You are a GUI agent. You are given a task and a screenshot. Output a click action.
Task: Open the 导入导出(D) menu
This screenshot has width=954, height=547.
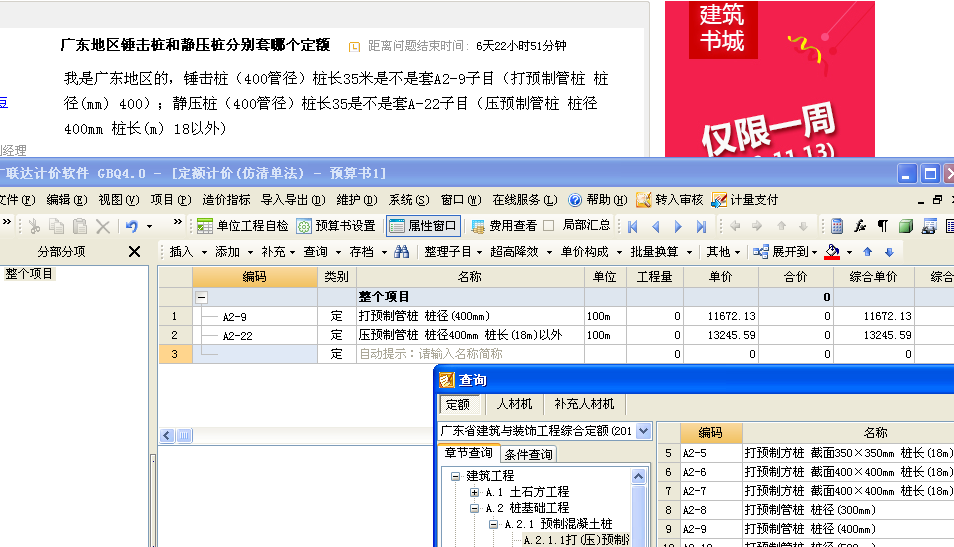point(293,200)
